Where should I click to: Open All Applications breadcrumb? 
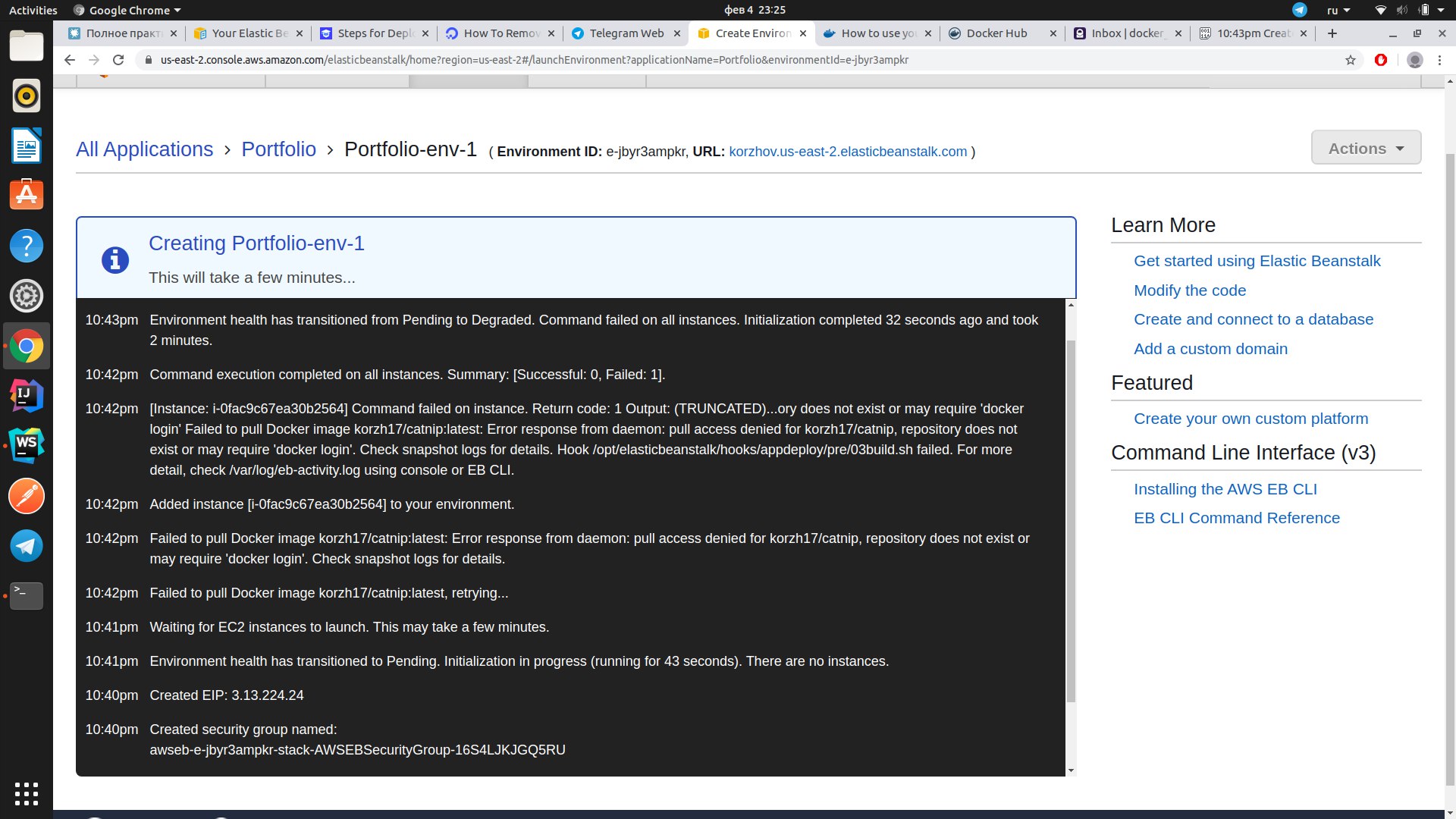tap(144, 149)
